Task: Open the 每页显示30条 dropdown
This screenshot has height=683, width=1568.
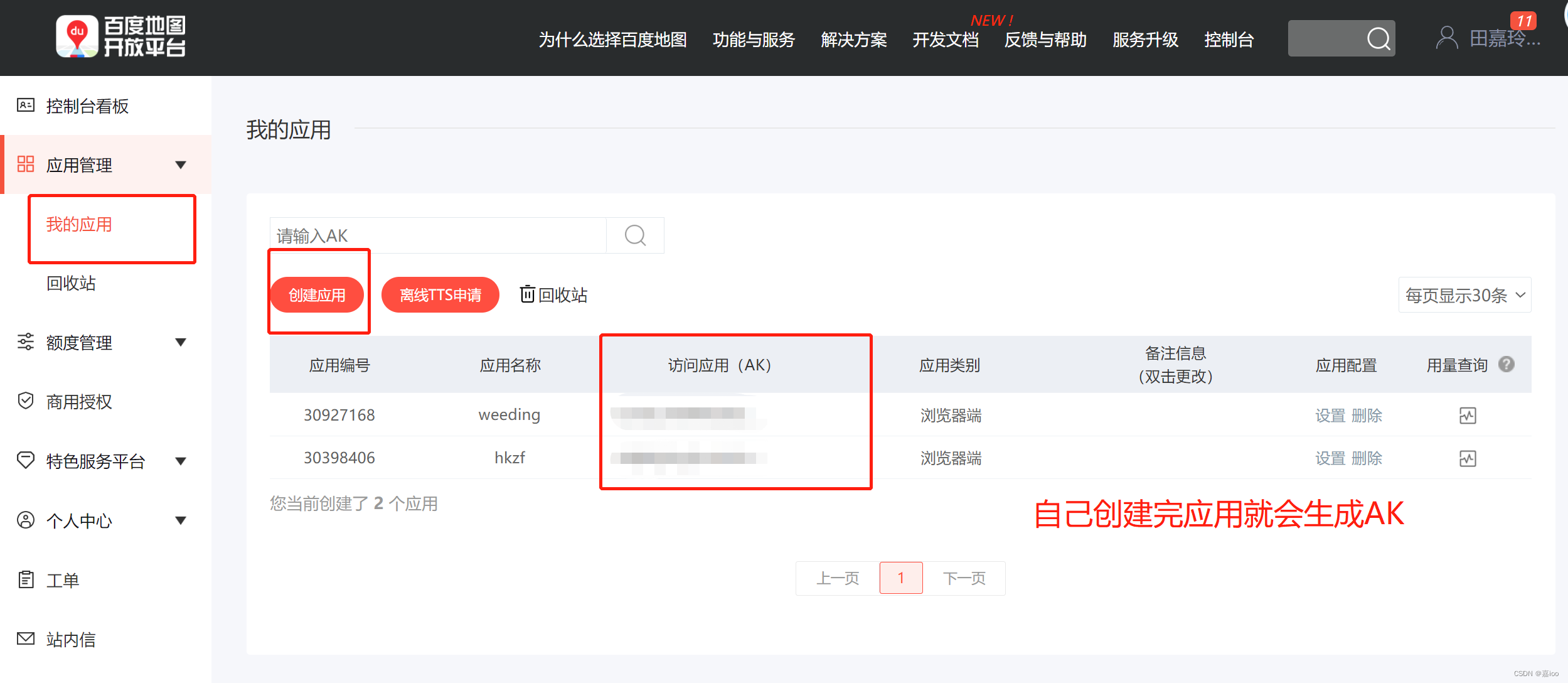Action: pyautogui.click(x=1464, y=295)
